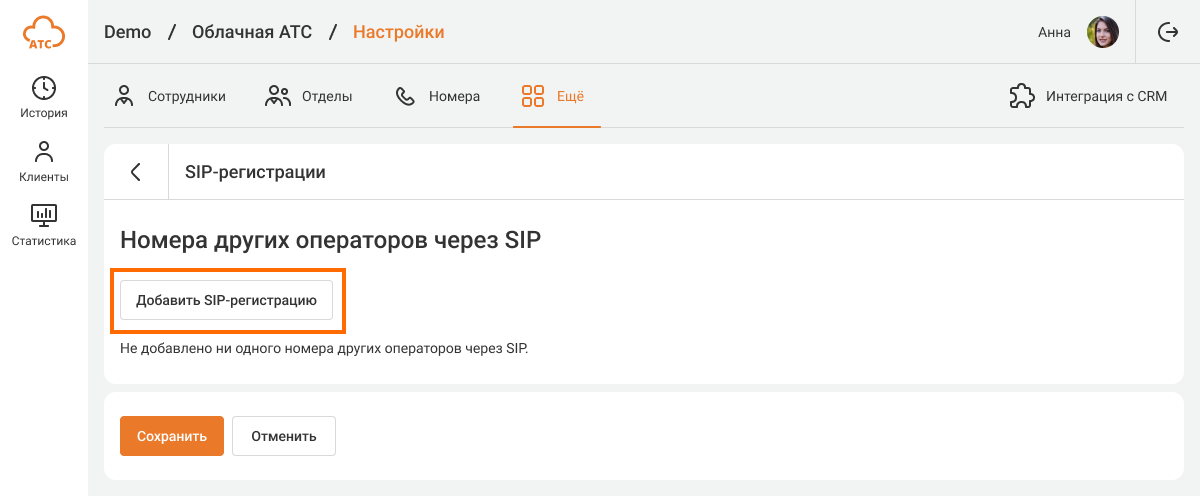
Task: Navigate to Облачная АТС breadcrumb
Action: (x=251, y=32)
